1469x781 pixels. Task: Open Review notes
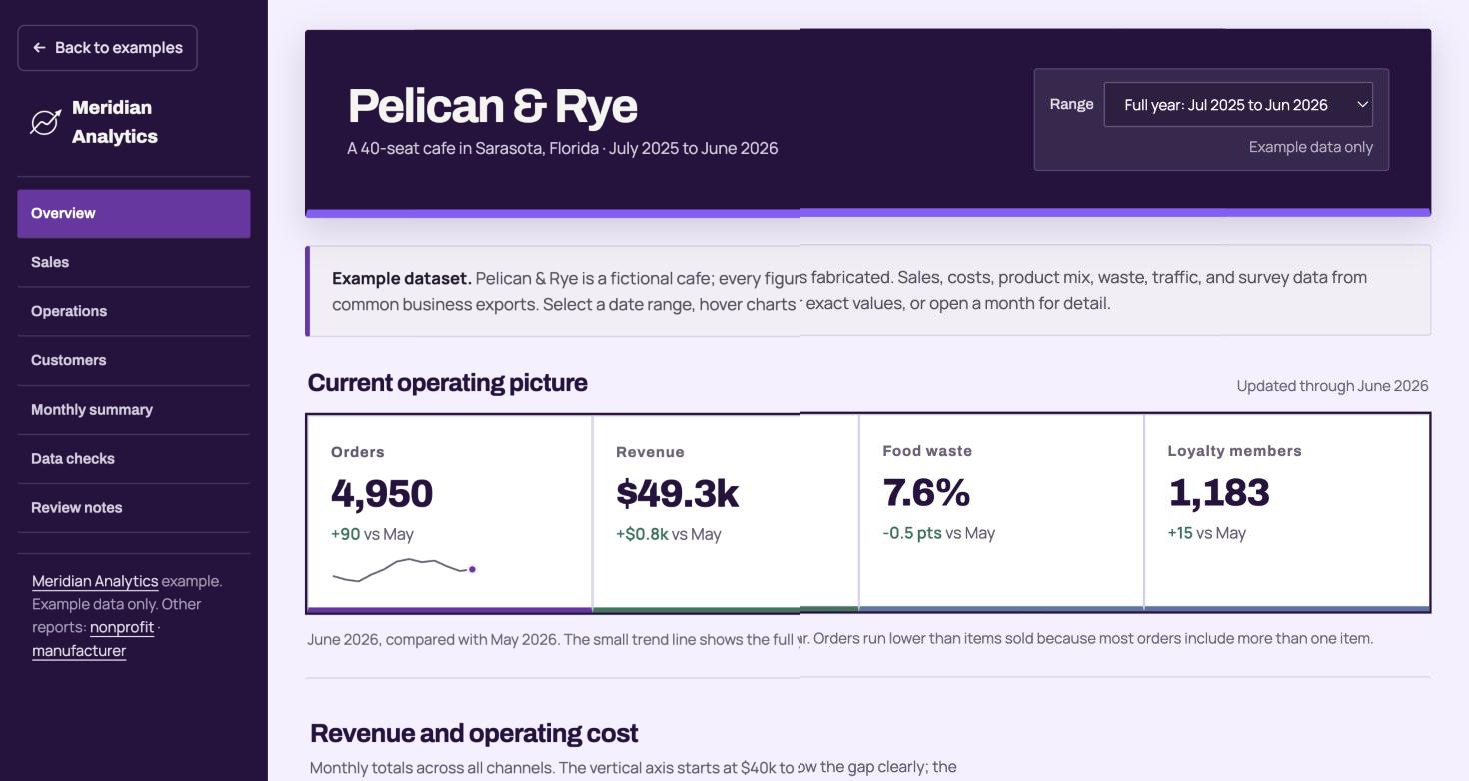coord(134,508)
